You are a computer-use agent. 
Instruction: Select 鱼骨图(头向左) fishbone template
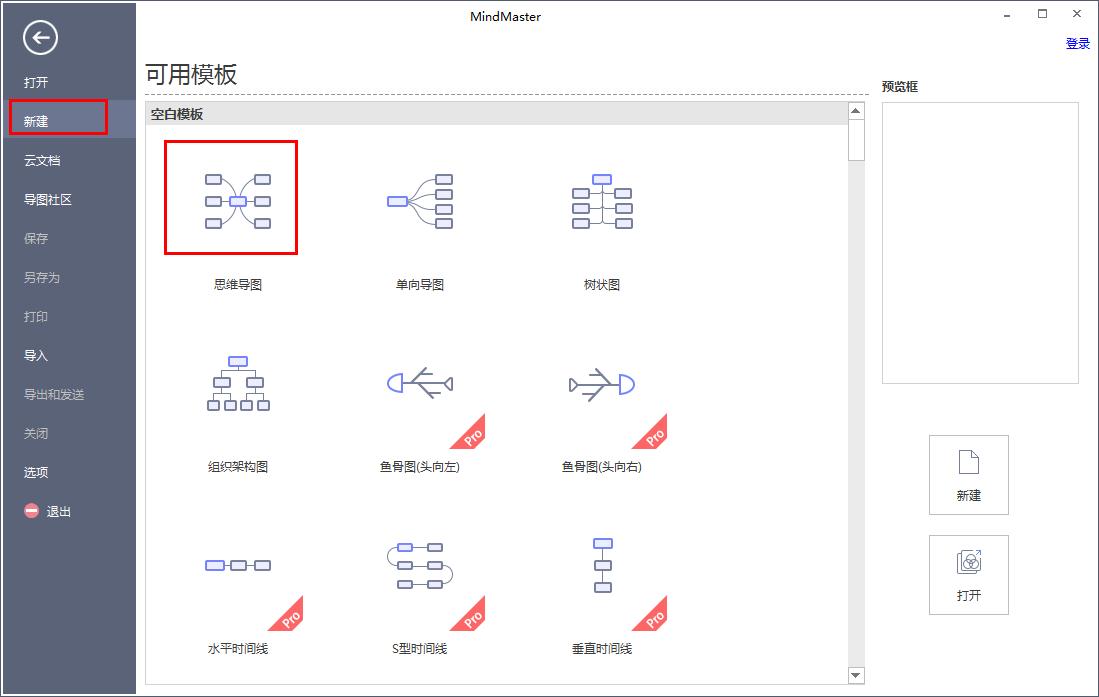tap(420, 383)
